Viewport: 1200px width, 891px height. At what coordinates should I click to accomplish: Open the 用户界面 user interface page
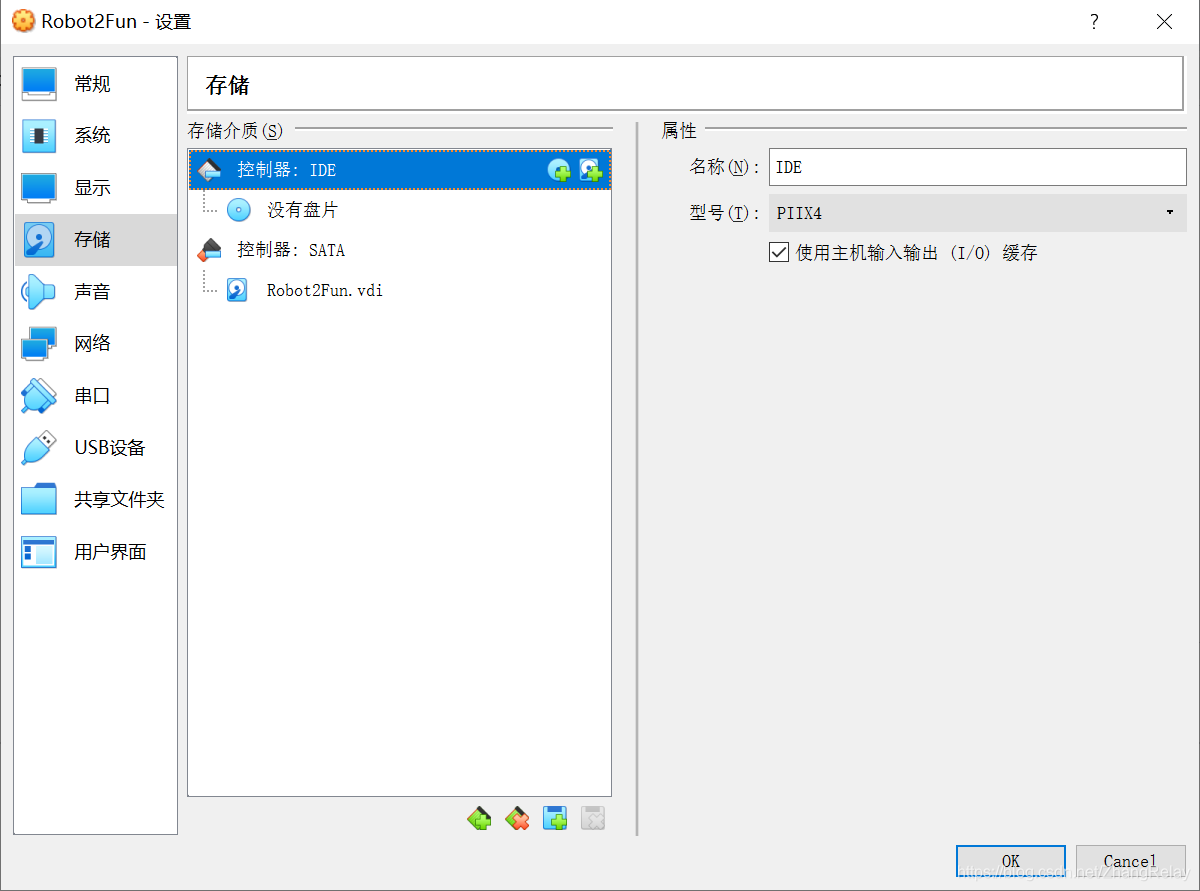tap(96, 552)
